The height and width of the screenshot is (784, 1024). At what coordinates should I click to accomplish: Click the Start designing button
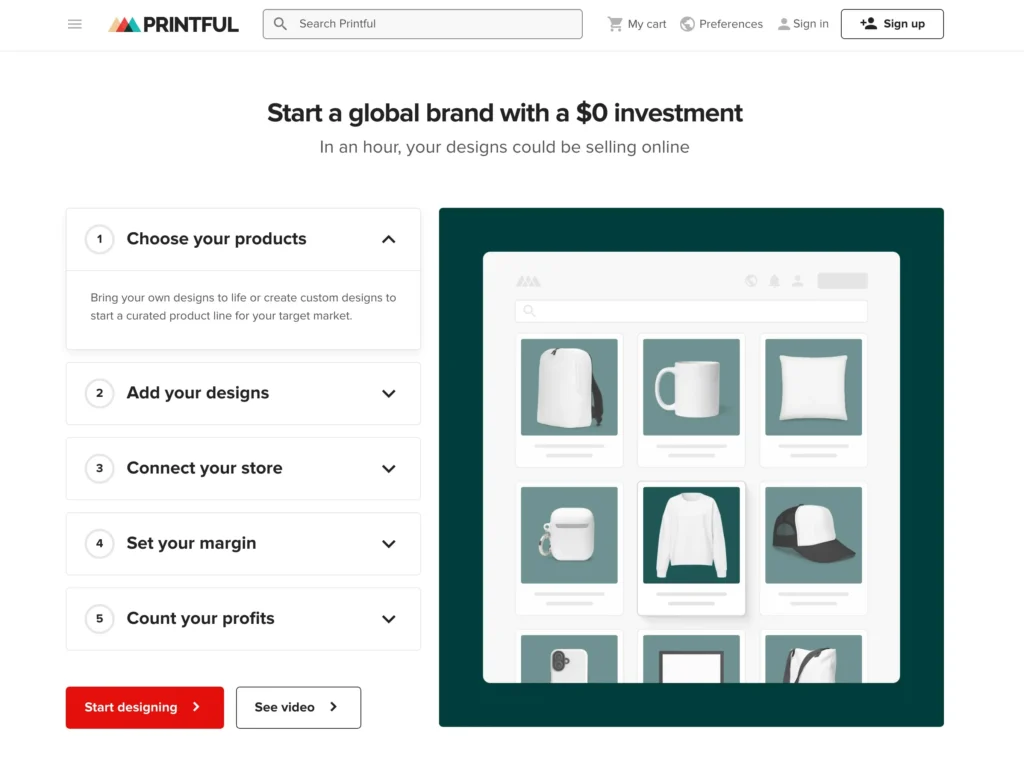(x=144, y=707)
